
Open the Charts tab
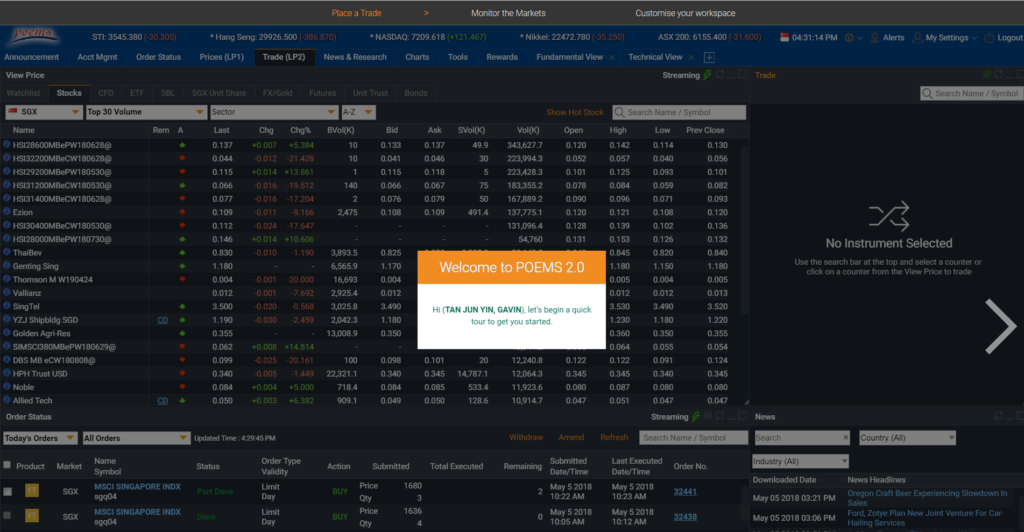pos(417,57)
